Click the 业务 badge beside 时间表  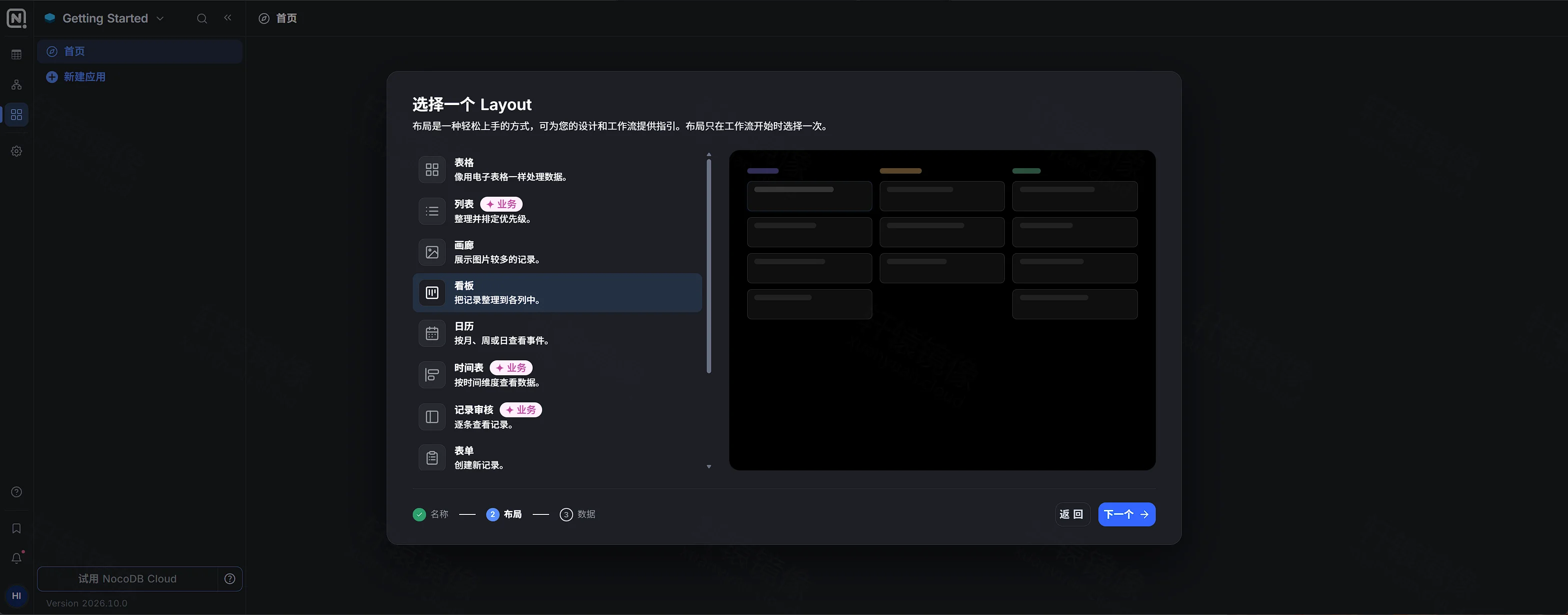[511, 368]
